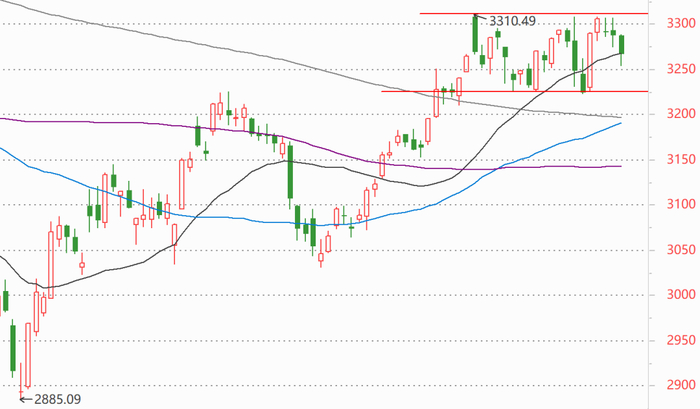The height and width of the screenshot is (409, 700).
Task: Click the 2885.09 low price label
Action: click(x=58, y=399)
